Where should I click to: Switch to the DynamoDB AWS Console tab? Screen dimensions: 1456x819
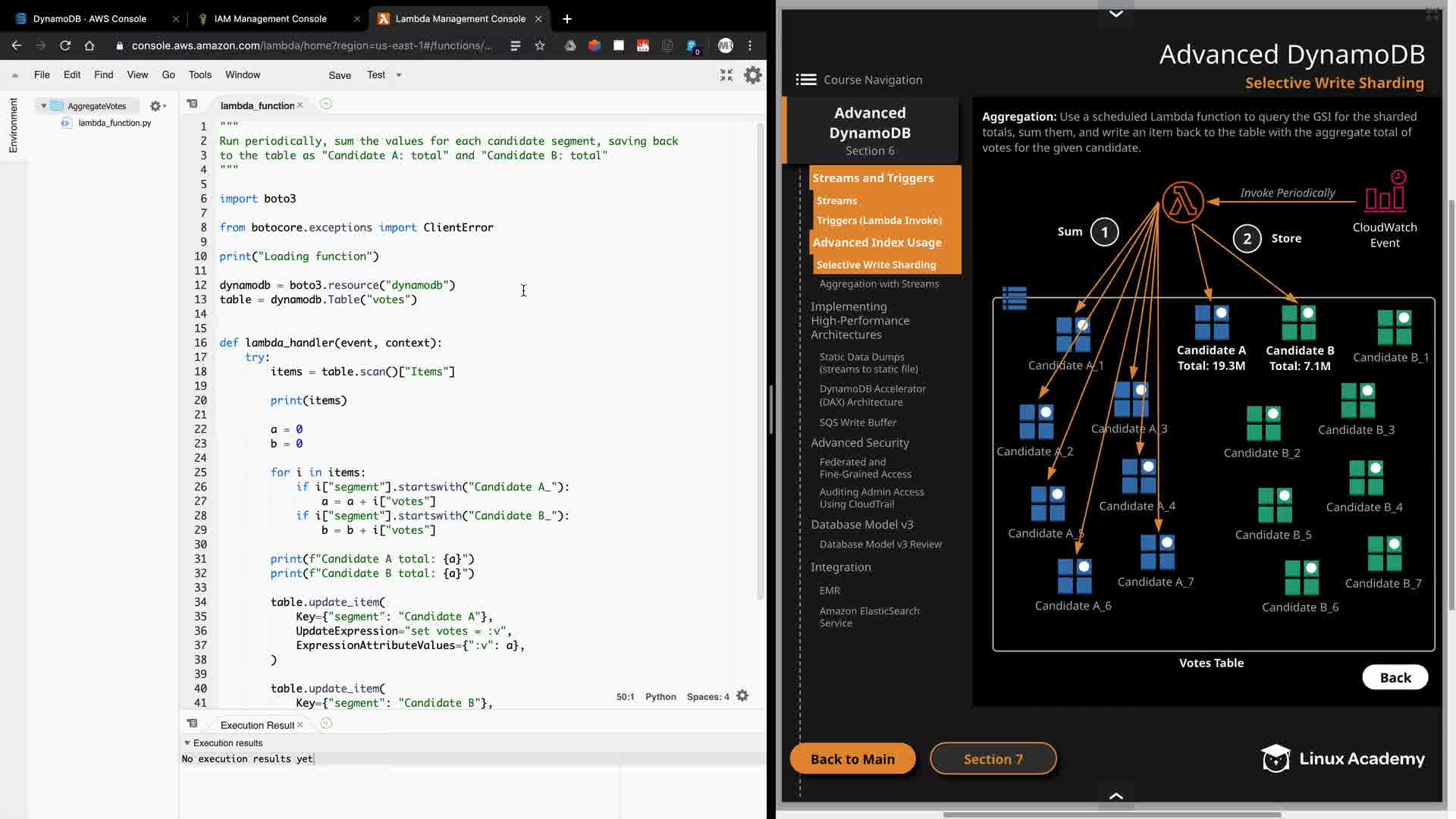pyautogui.click(x=89, y=18)
